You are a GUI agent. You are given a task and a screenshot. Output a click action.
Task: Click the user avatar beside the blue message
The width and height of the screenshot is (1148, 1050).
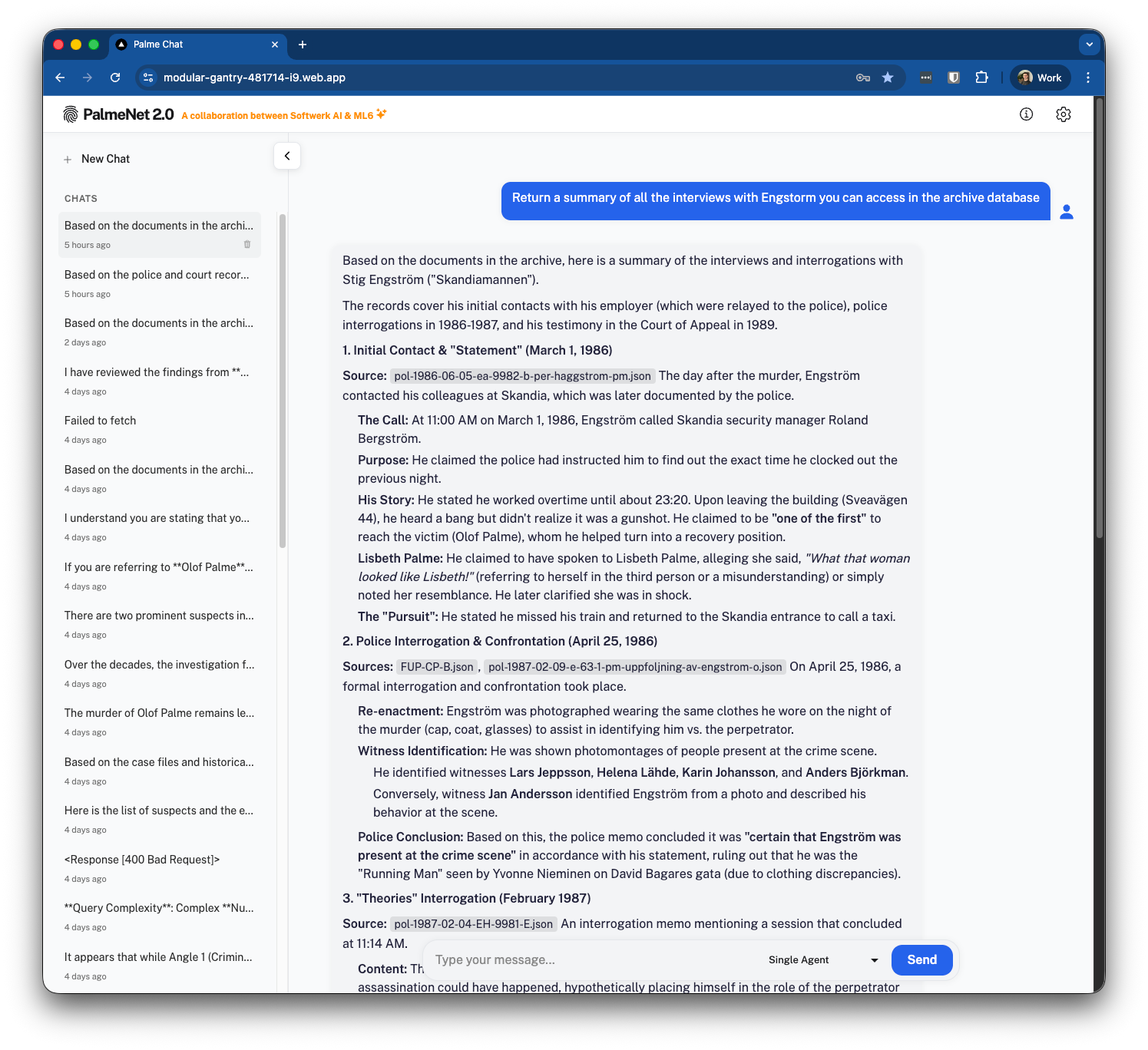tap(1067, 211)
